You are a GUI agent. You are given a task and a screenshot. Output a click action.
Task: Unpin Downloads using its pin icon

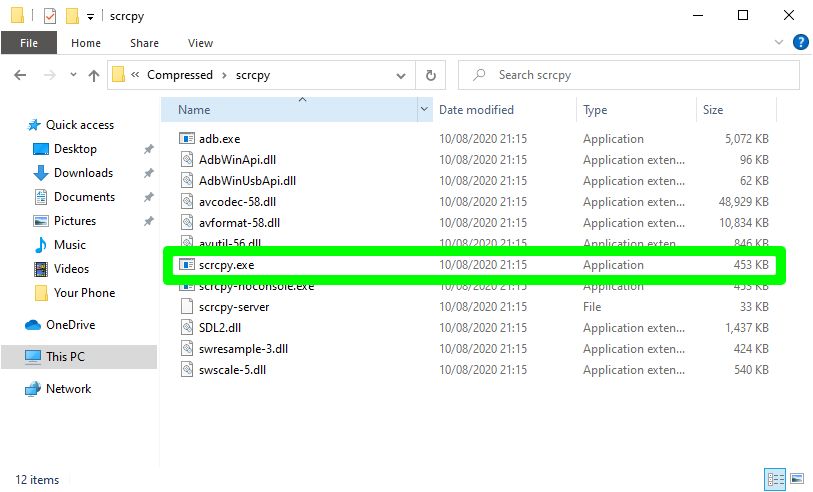click(x=149, y=173)
